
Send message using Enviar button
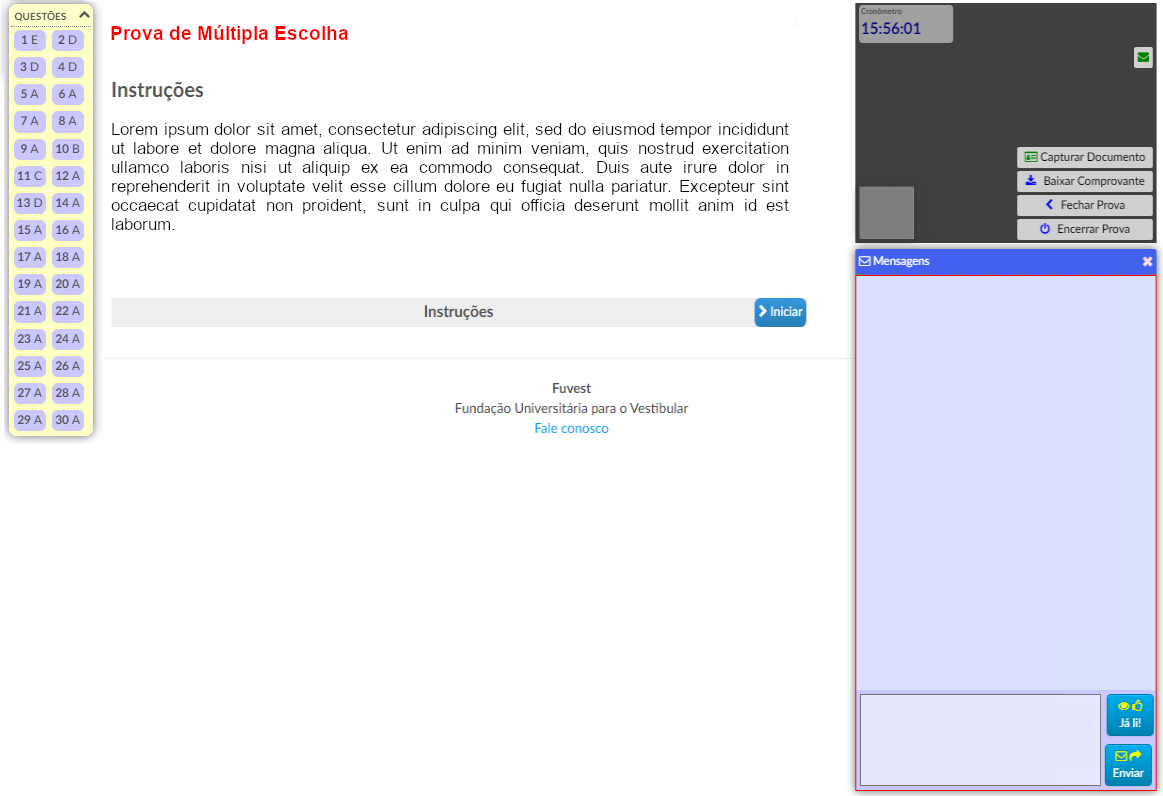[1128, 765]
